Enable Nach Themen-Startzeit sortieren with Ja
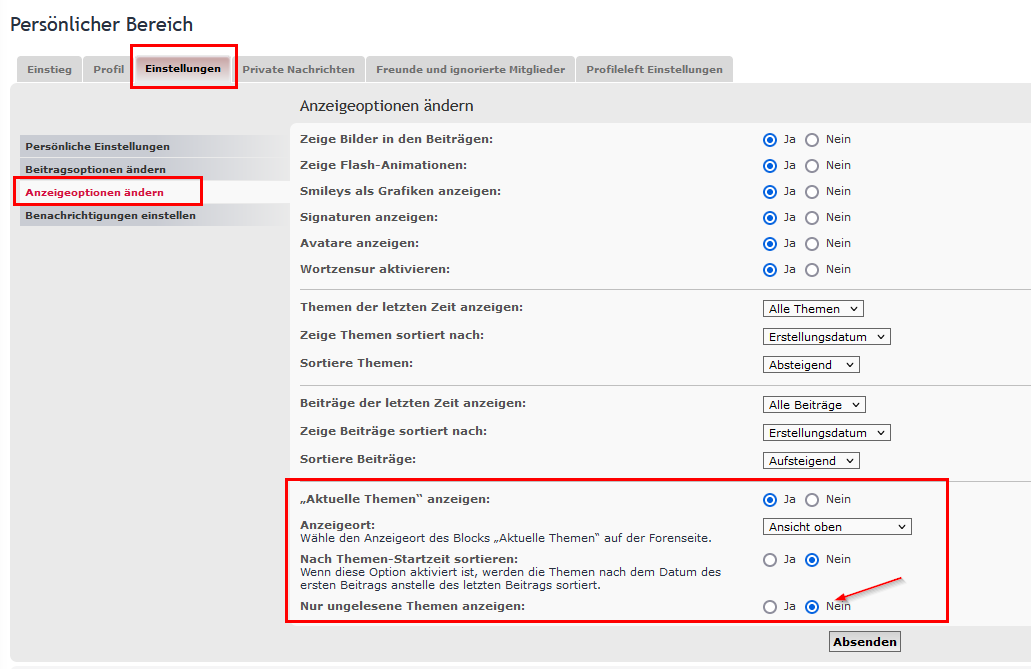 770,560
